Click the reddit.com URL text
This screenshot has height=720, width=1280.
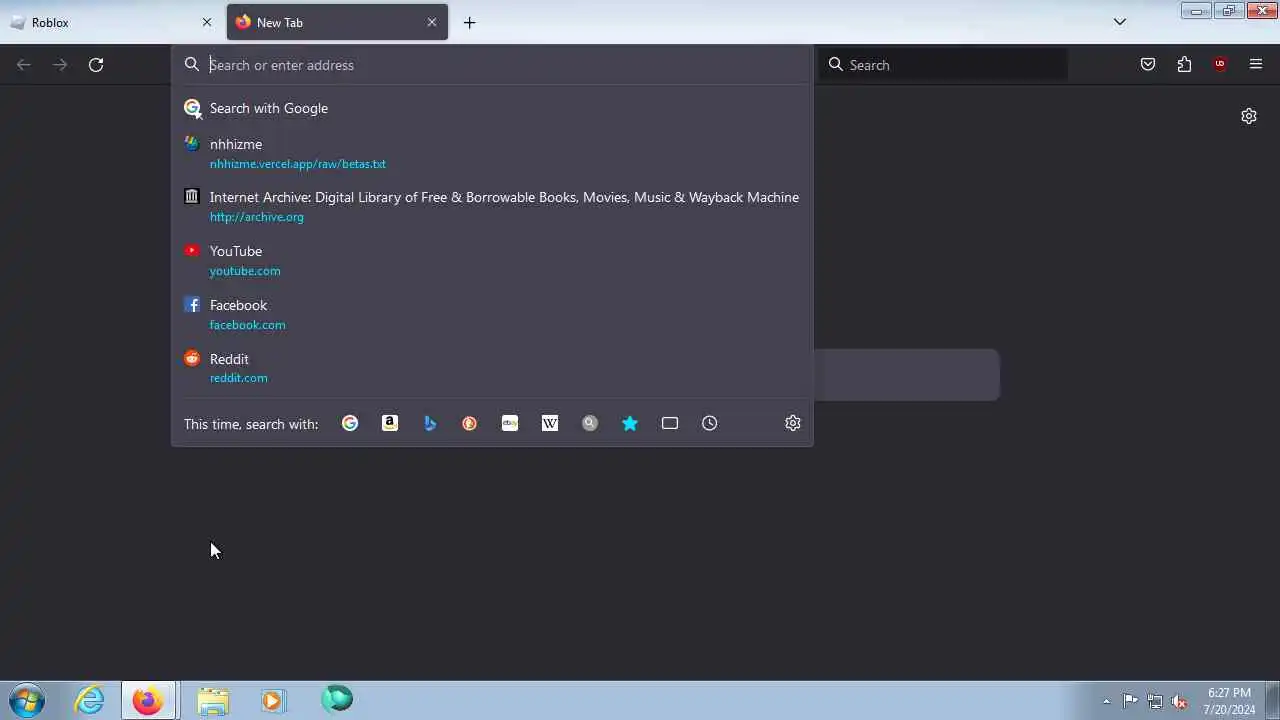click(x=238, y=378)
